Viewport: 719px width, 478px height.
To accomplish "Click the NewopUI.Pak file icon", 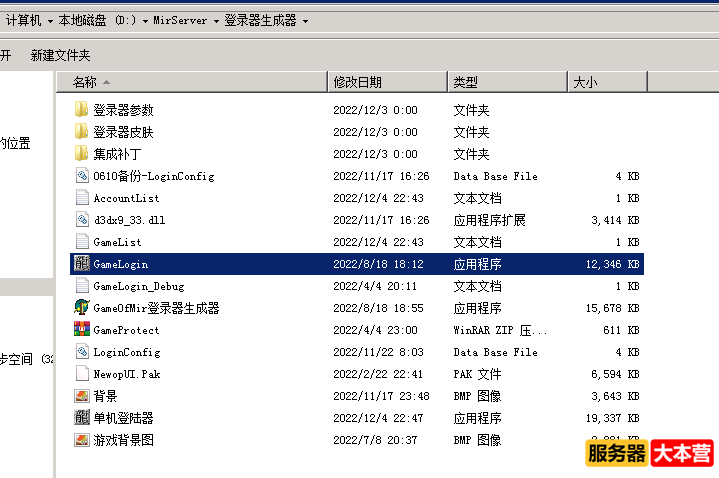I will (82, 374).
